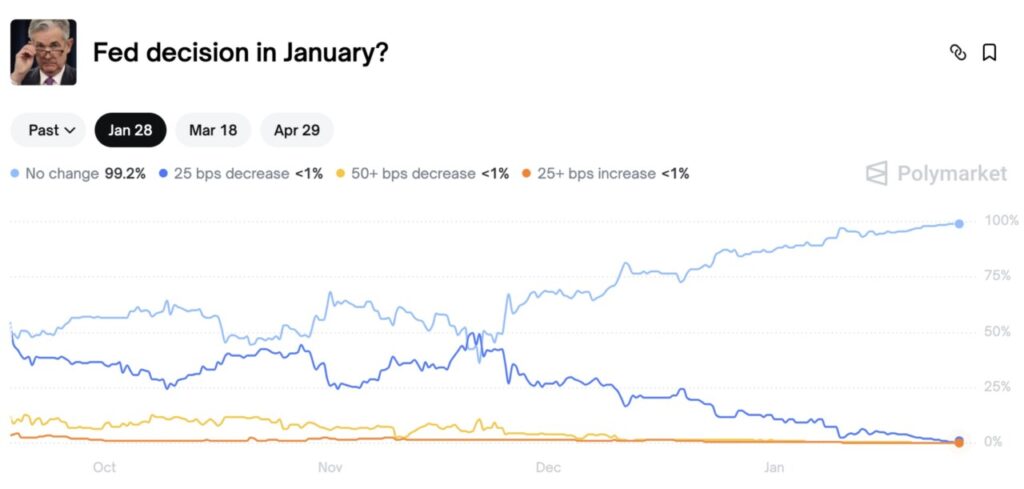Open the Past dropdown
The height and width of the screenshot is (489, 1024).
coord(52,130)
